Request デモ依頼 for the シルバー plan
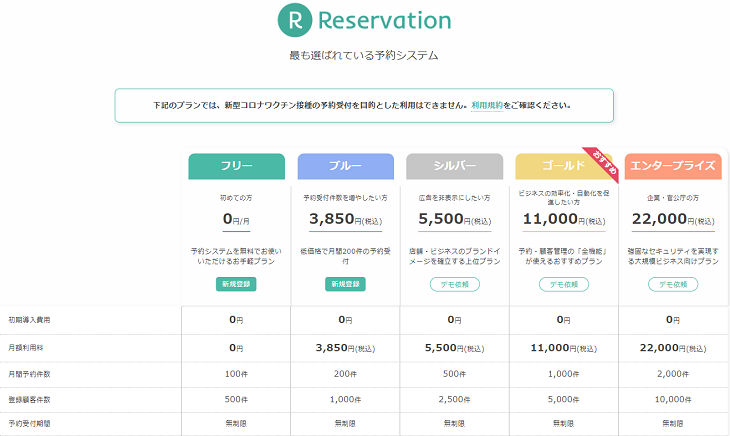This screenshot has width=730, height=436. pyautogui.click(x=454, y=284)
